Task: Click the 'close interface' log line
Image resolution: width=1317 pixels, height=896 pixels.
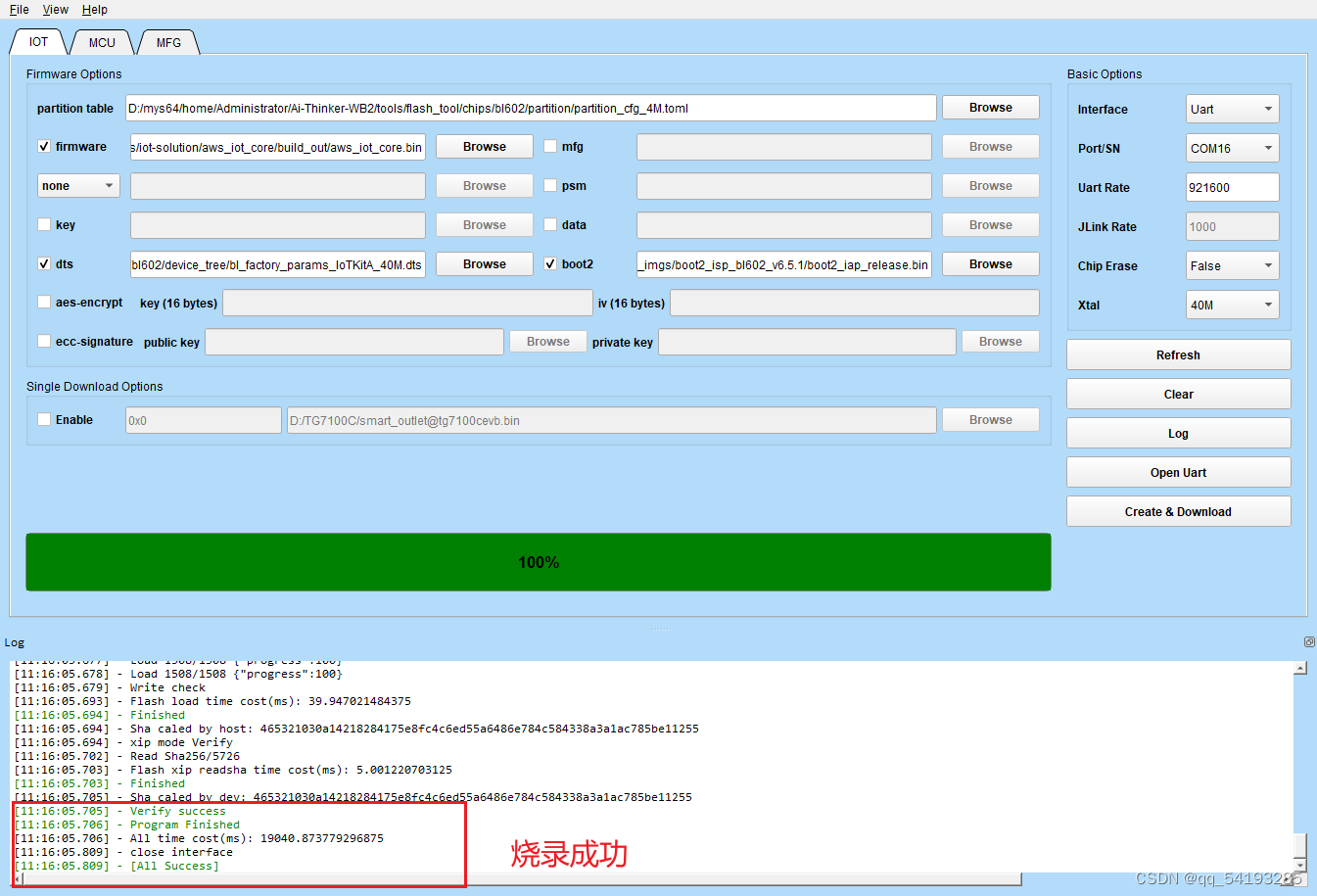Action: point(123,852)
